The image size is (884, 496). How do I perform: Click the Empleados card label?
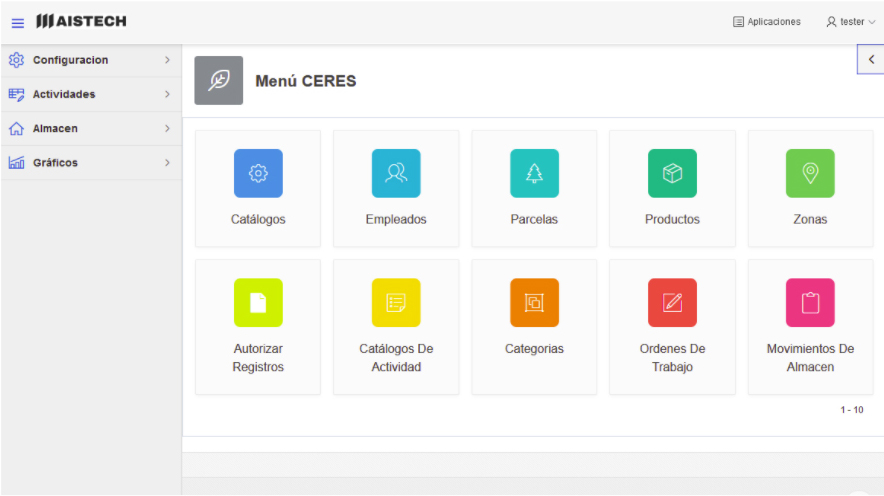click(396, 219)
